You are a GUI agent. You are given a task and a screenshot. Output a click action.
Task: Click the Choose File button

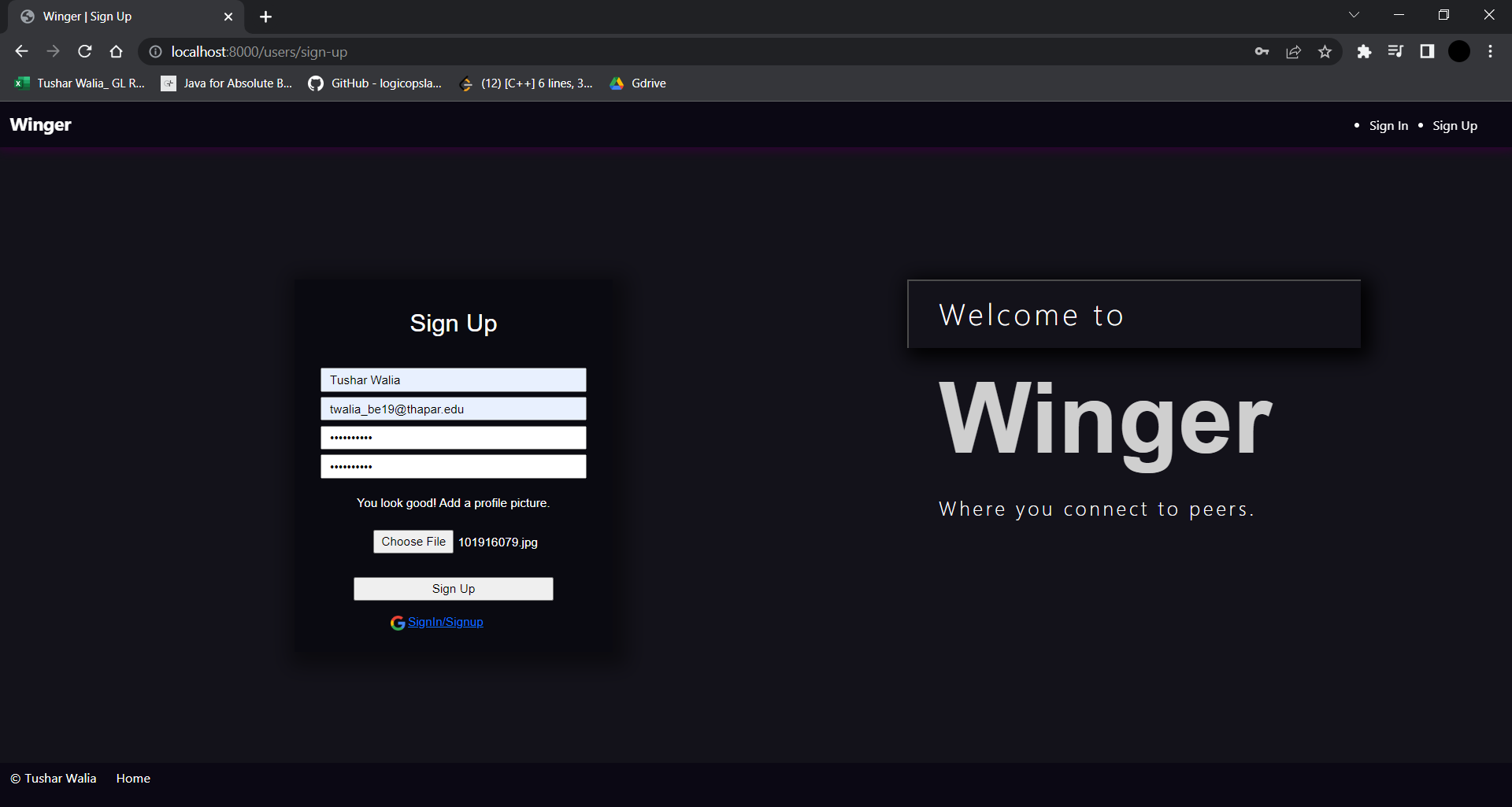click(x=413, y=541)
